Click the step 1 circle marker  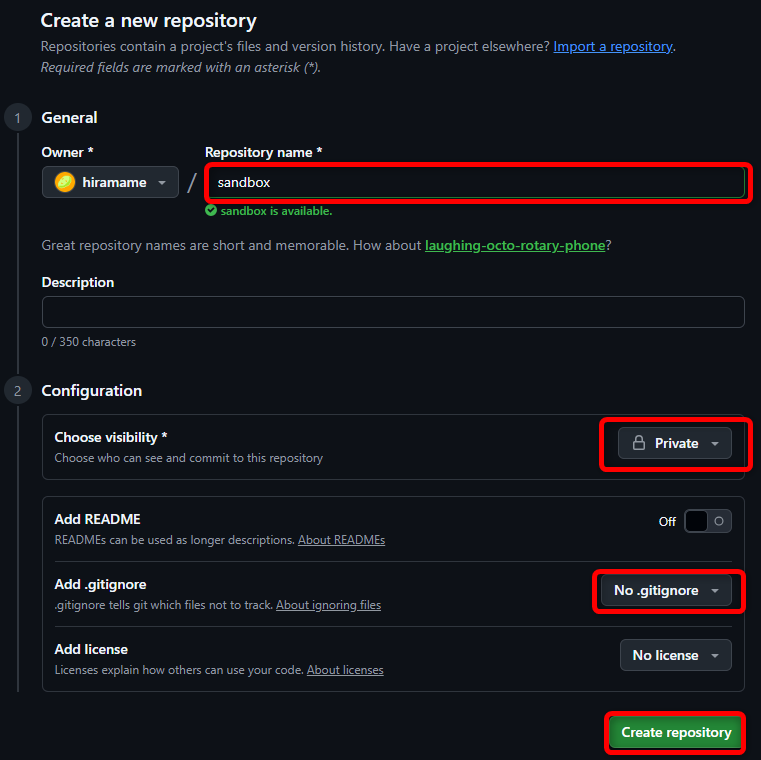click(x=18, y=118)
